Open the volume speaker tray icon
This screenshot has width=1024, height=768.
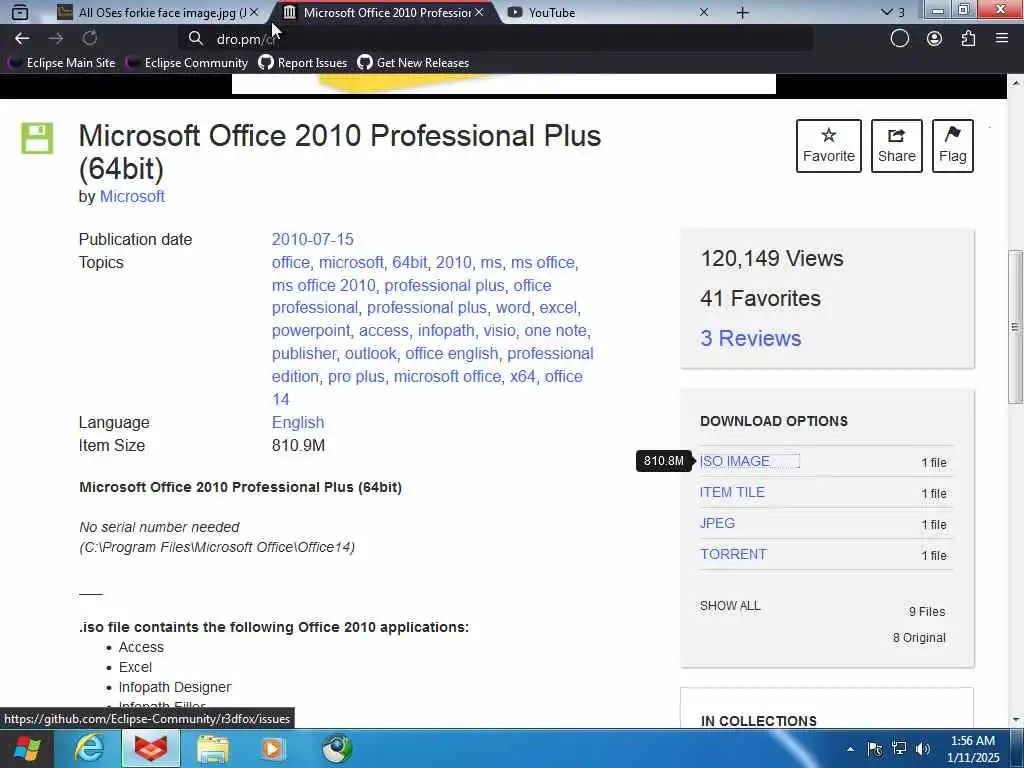click(x=923, y=749)
